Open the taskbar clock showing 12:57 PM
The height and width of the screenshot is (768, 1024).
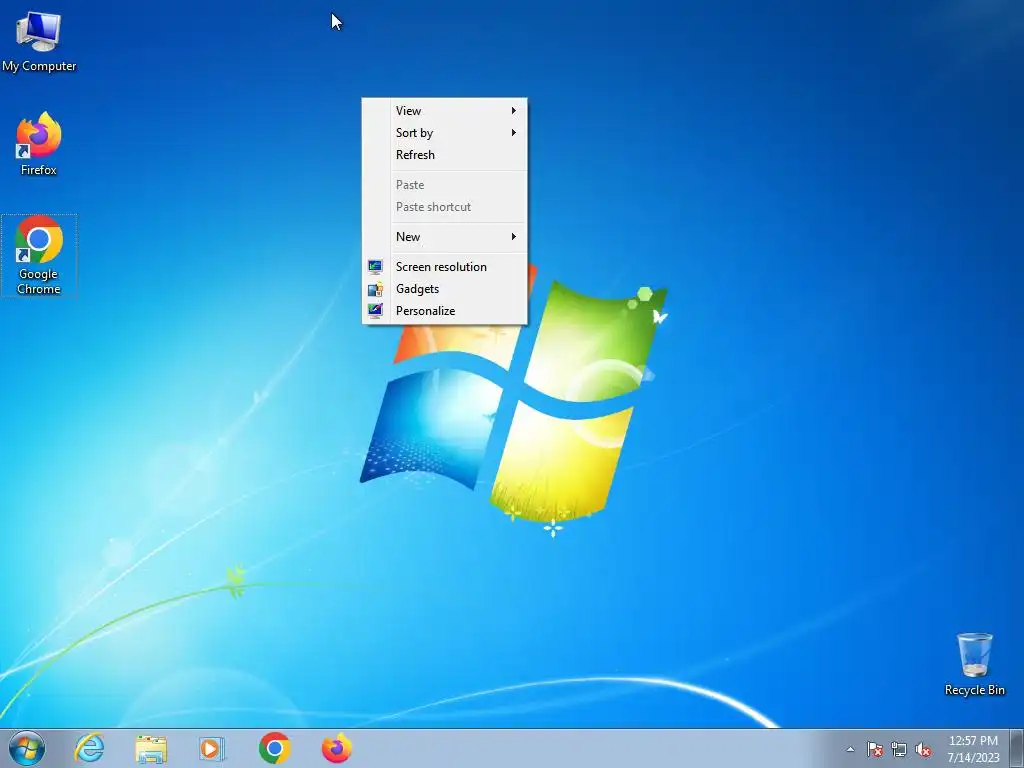tap(973, 748)
